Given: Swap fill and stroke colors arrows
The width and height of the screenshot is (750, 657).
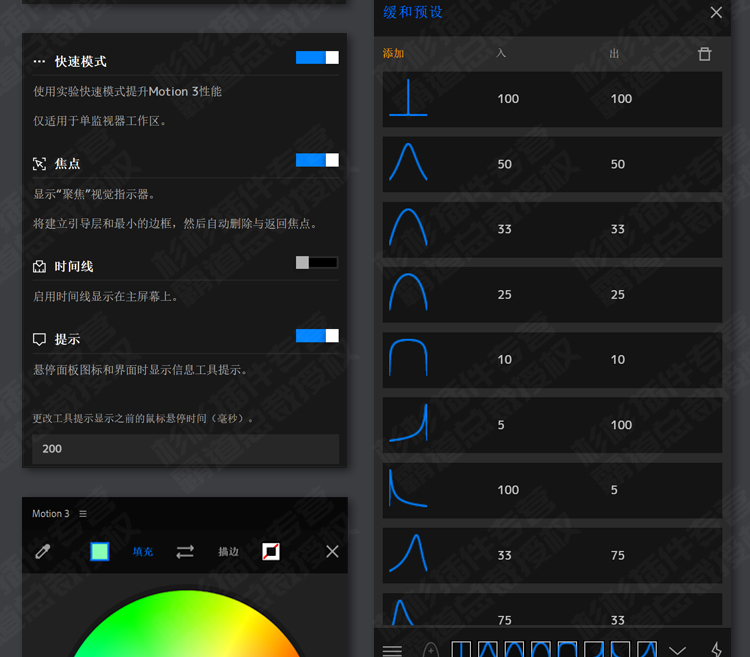Looking at the screenshot, I should point(185,552).
